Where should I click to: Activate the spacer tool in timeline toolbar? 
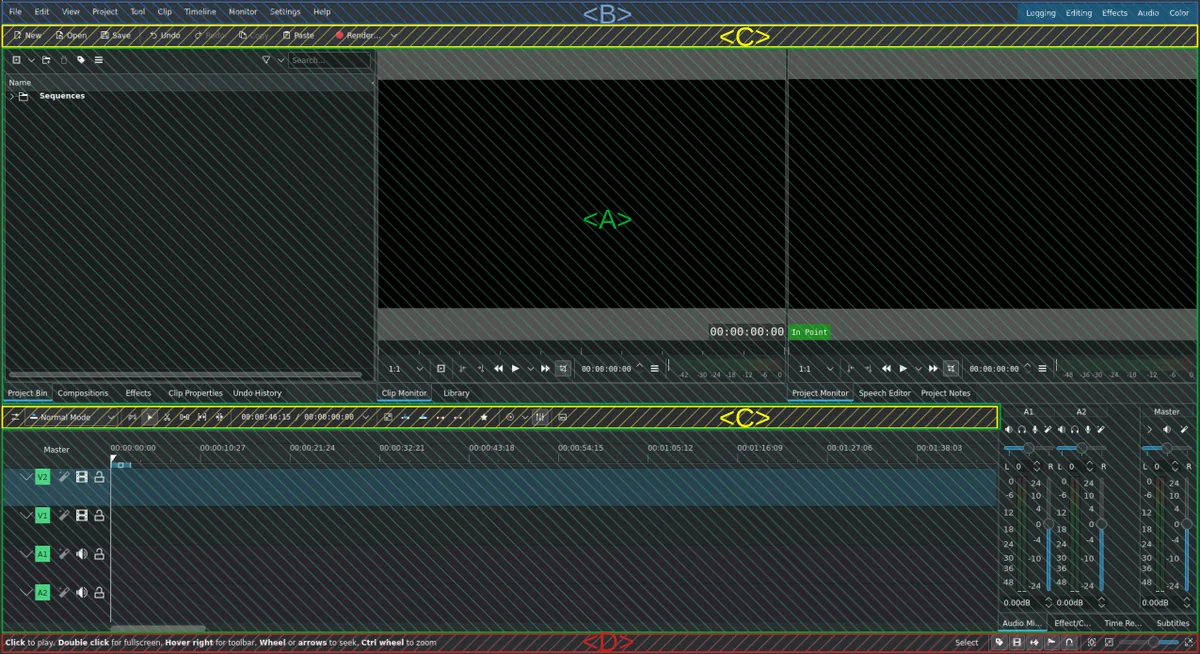pos(184,417)
